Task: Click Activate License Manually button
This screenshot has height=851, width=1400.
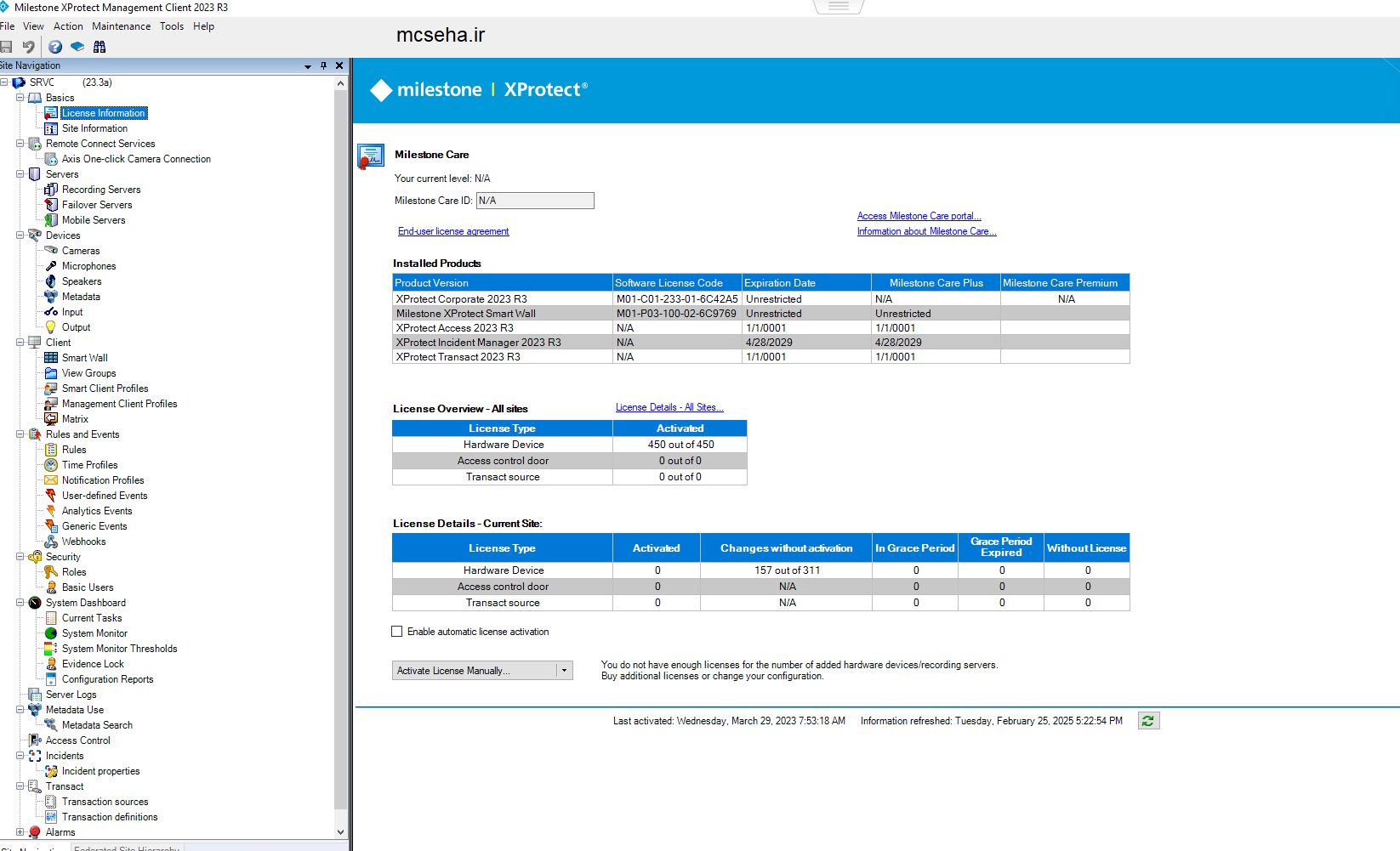Action: 474,671
